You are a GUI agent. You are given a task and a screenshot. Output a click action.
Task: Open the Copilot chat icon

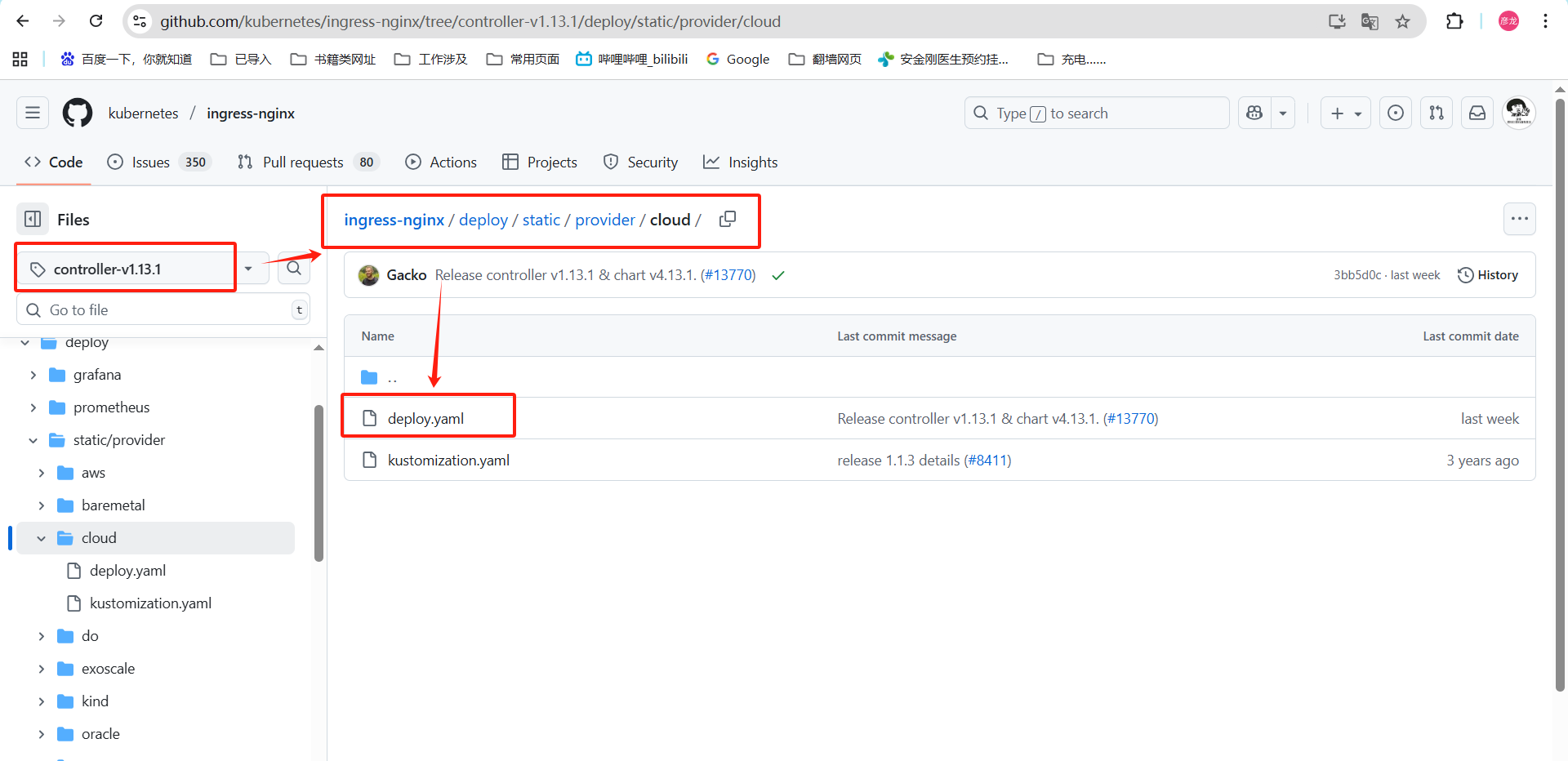pyautogui.click(x=1254, y=113)
